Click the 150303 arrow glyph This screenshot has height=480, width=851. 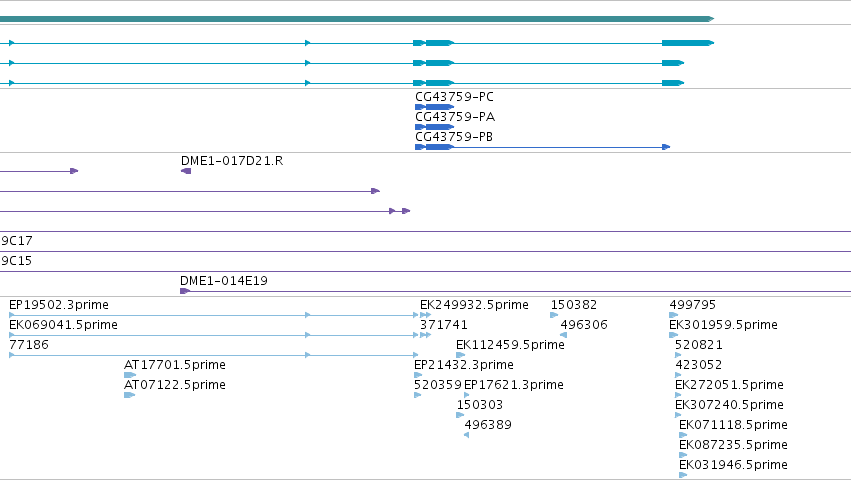pyautogui.click(x=460, y=415)
